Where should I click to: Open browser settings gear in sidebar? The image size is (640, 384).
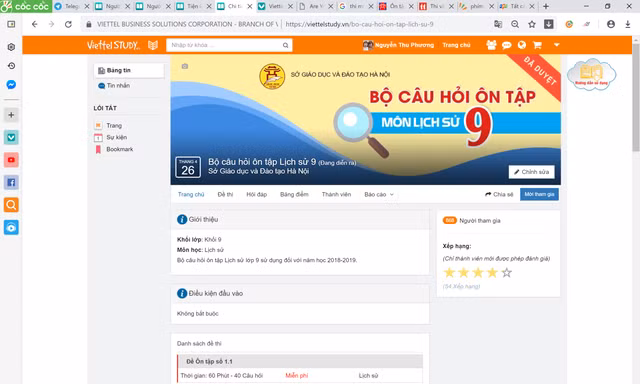[11, 47]
